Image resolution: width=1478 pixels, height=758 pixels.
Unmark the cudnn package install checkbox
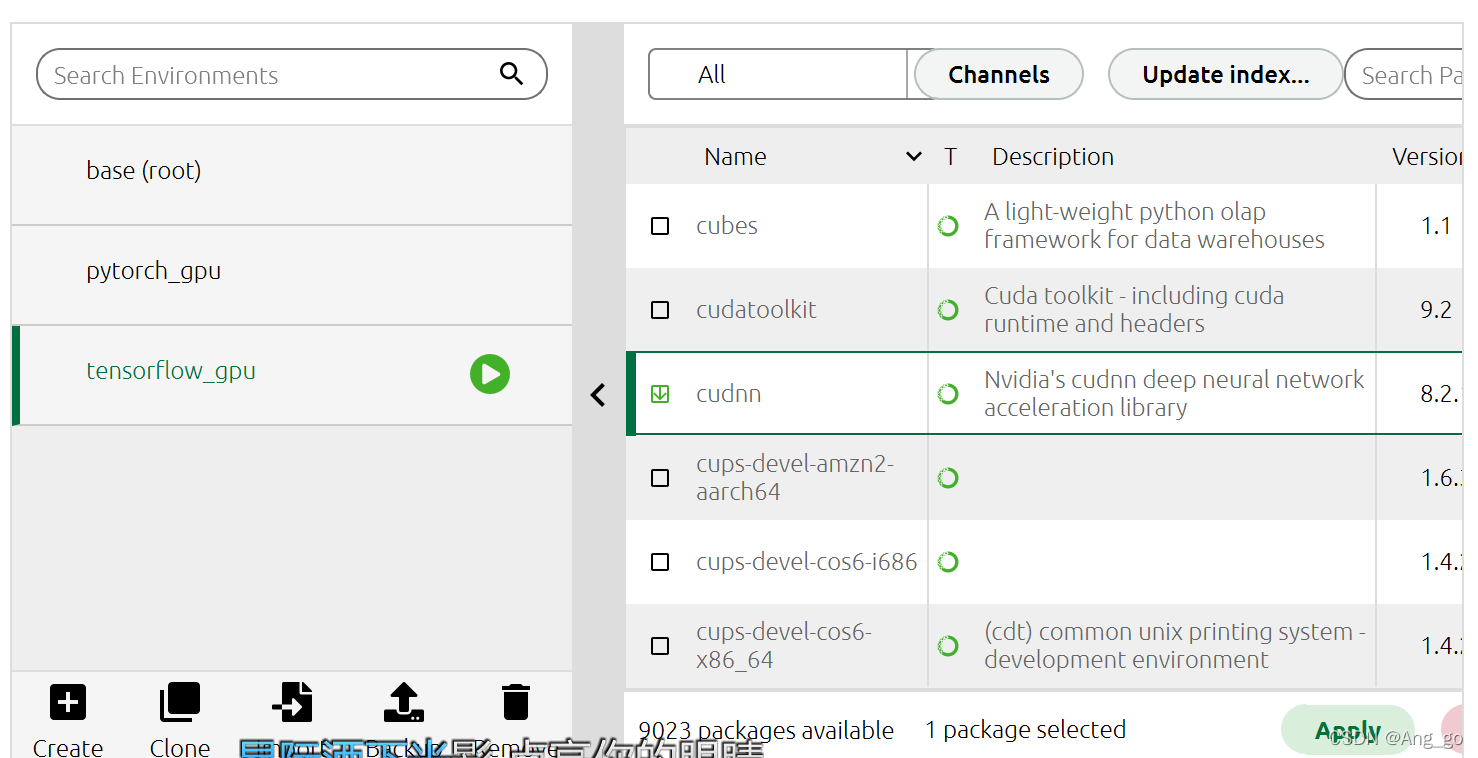click(x=660, y=394)
